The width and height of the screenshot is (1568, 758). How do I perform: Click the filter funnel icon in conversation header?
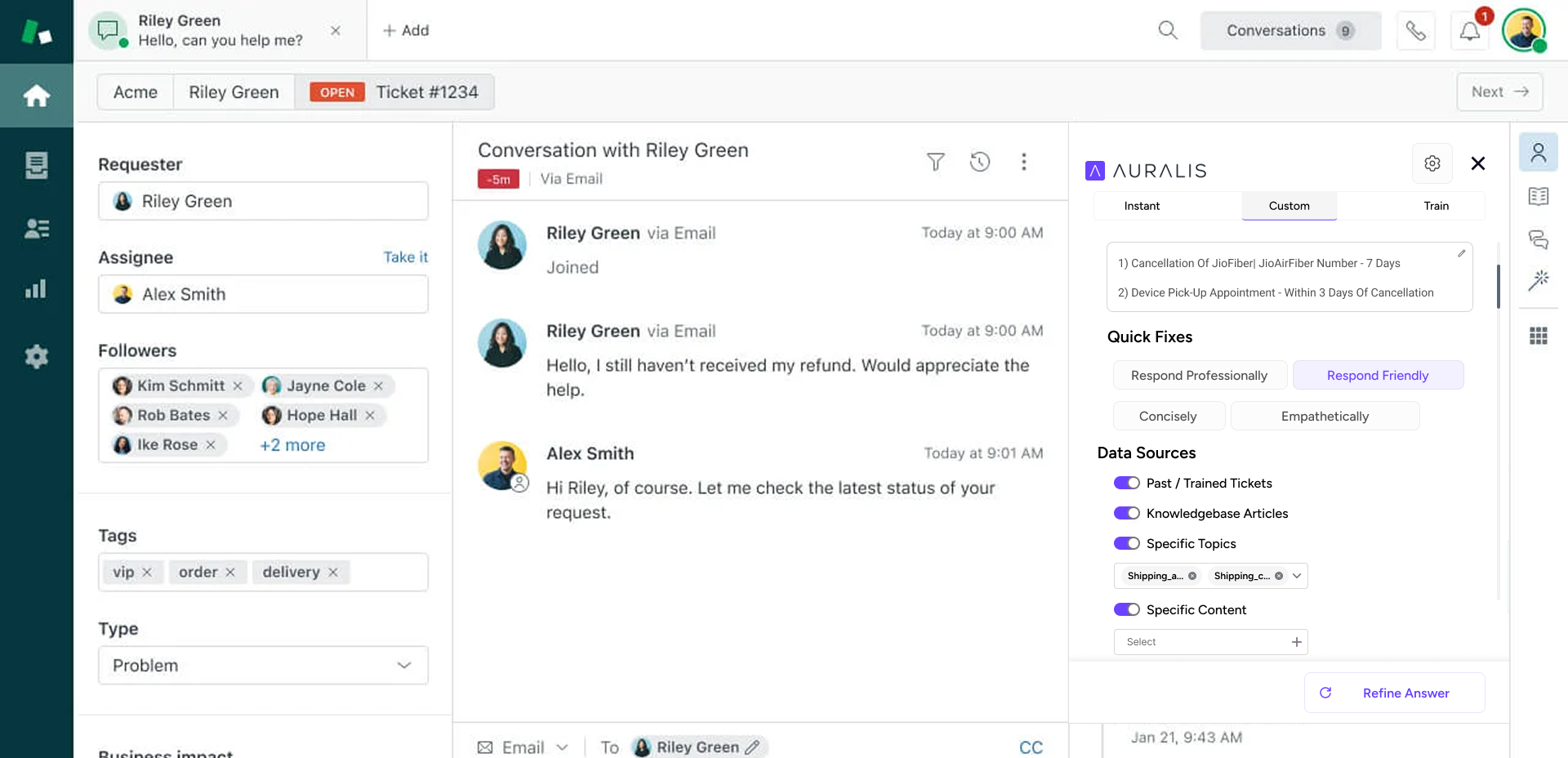point(935,162)
